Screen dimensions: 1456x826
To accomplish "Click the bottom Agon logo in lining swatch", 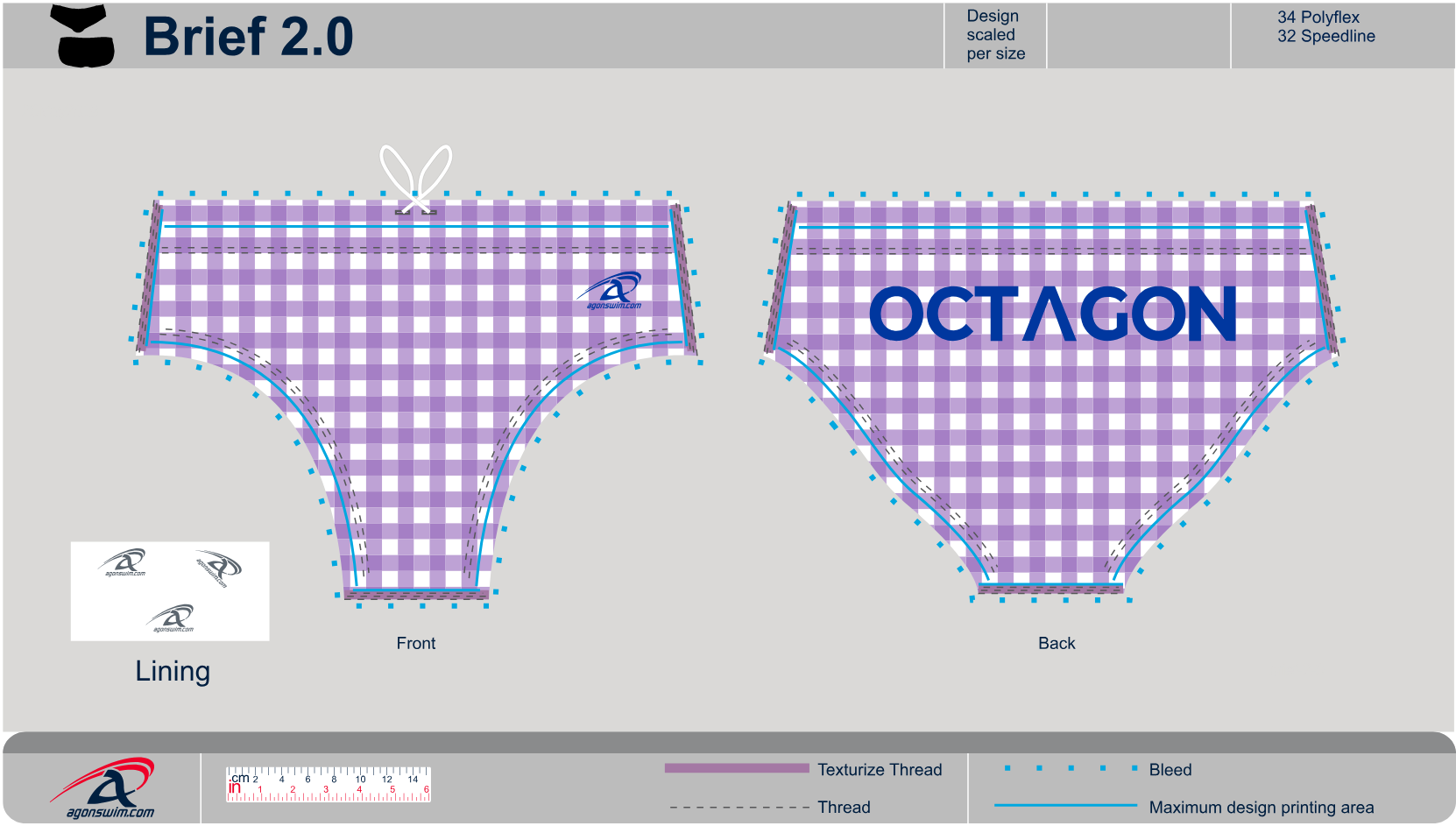I will pyautogui.click(x=171, y=618).
